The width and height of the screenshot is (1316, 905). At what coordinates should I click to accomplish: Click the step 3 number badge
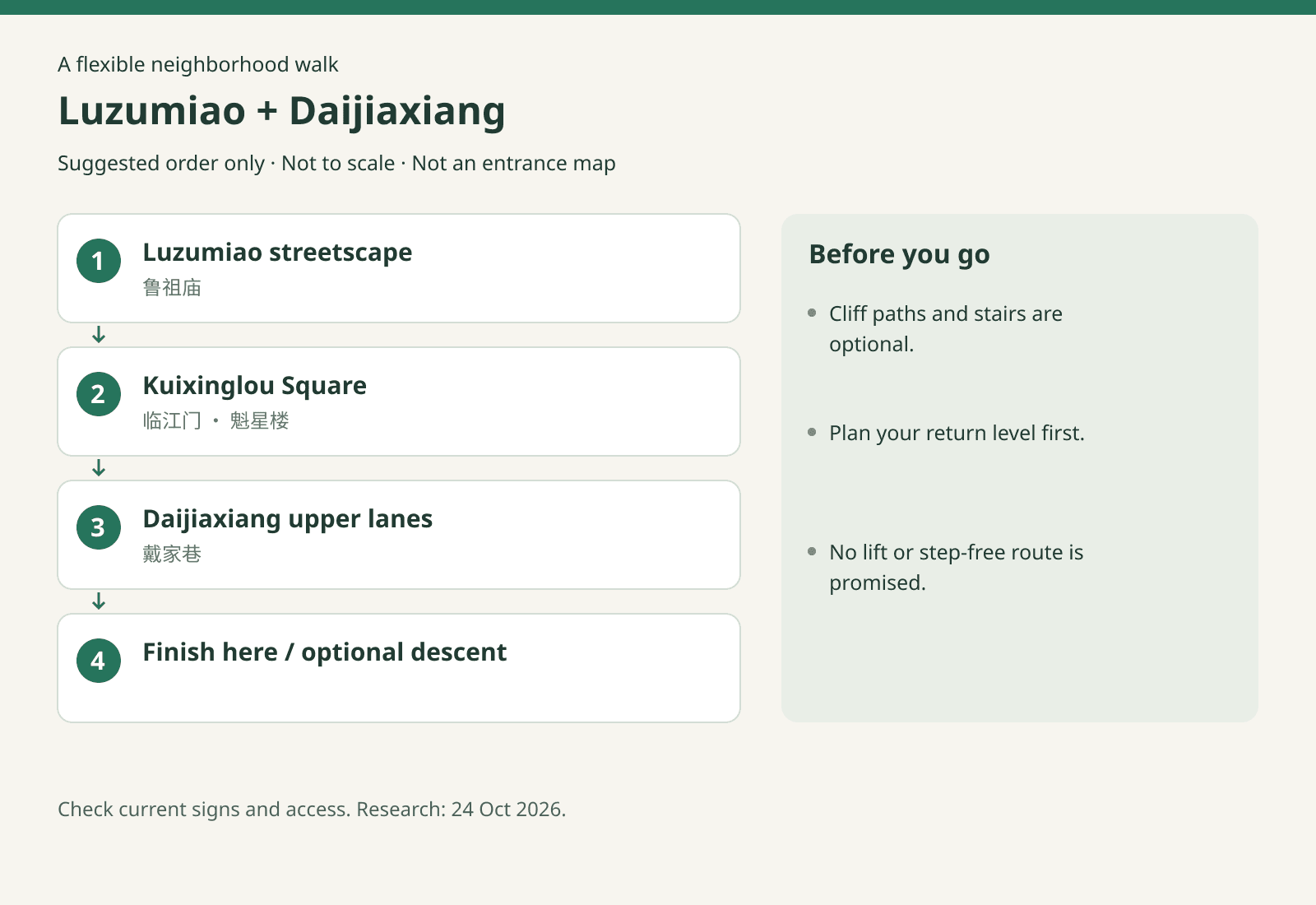point(99,527)
